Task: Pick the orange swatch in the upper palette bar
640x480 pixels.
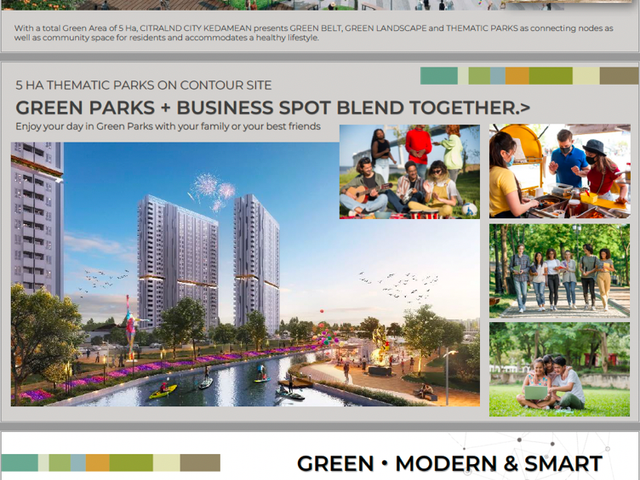Action: [x=517, y=76]
